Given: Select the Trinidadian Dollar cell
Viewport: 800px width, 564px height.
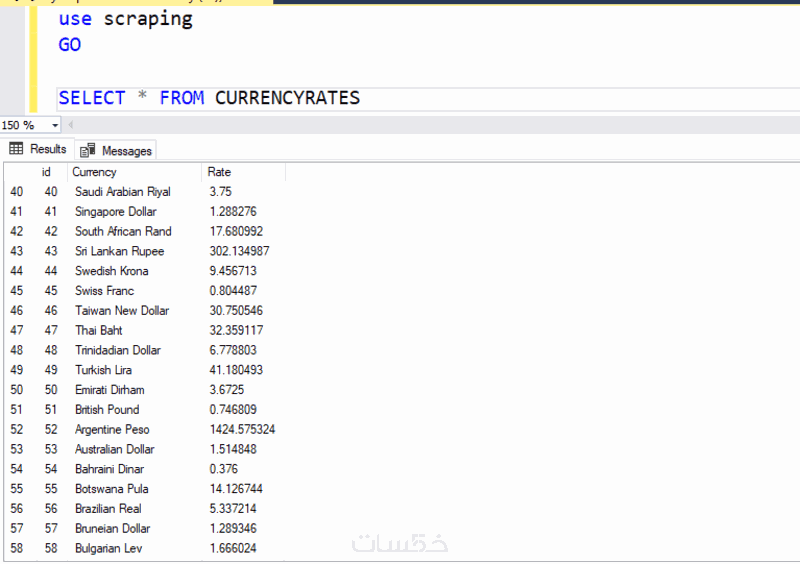Looking at the screenshot, I should point(118,350).
